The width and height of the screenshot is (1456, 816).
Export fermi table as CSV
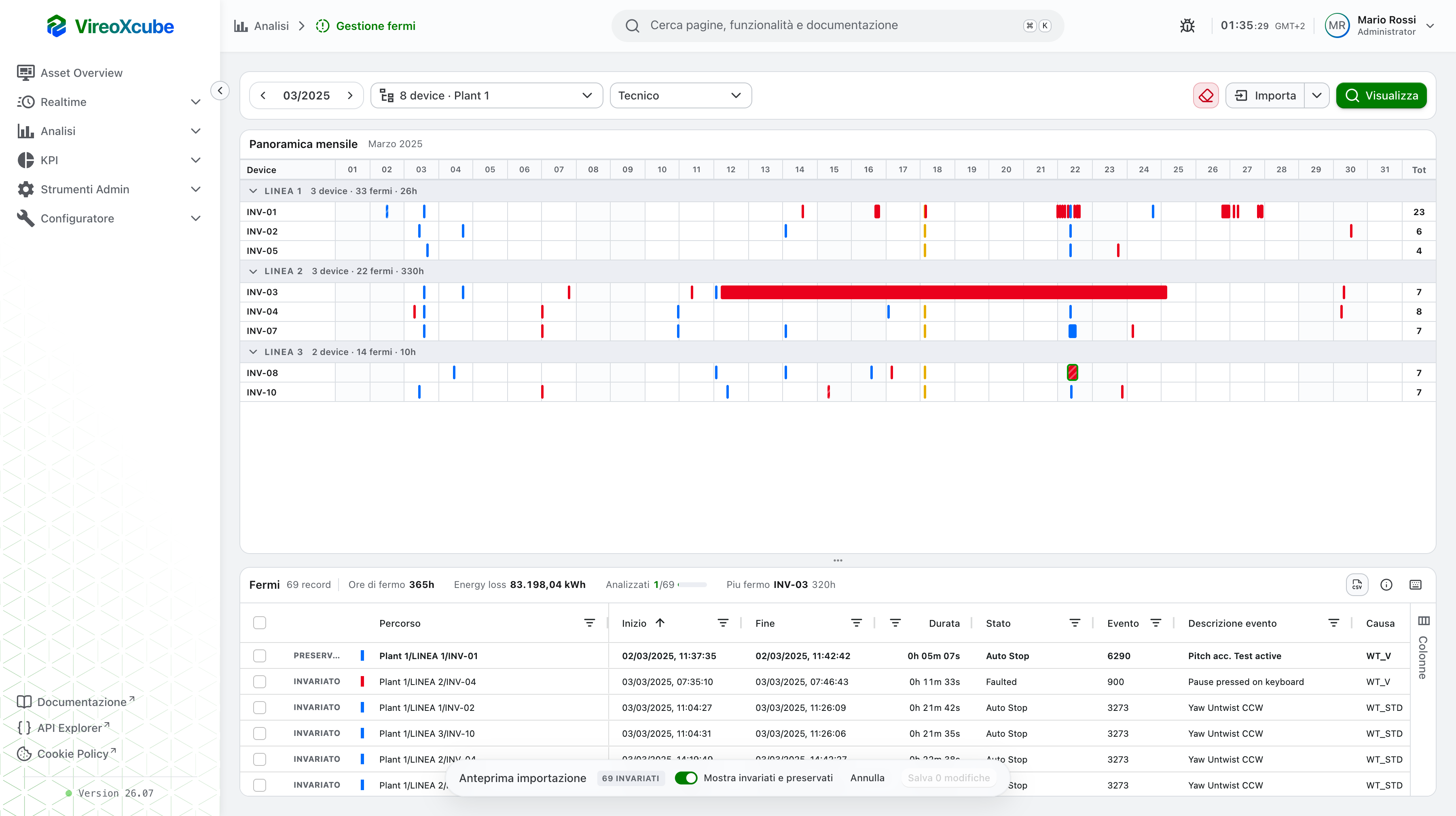pyautogui.click(x=1357, y=585)
